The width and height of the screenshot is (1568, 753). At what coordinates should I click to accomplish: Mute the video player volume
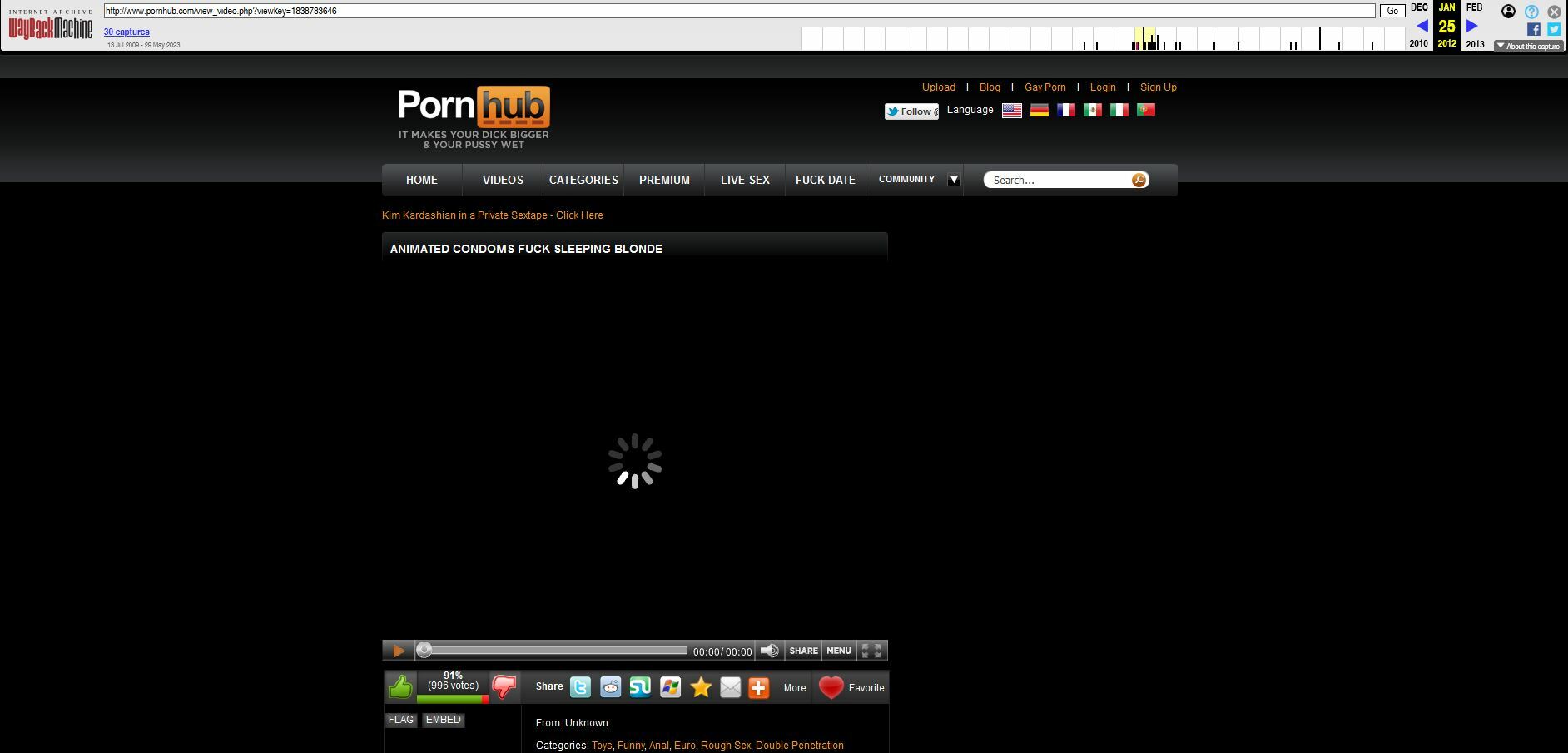point(770,651)
